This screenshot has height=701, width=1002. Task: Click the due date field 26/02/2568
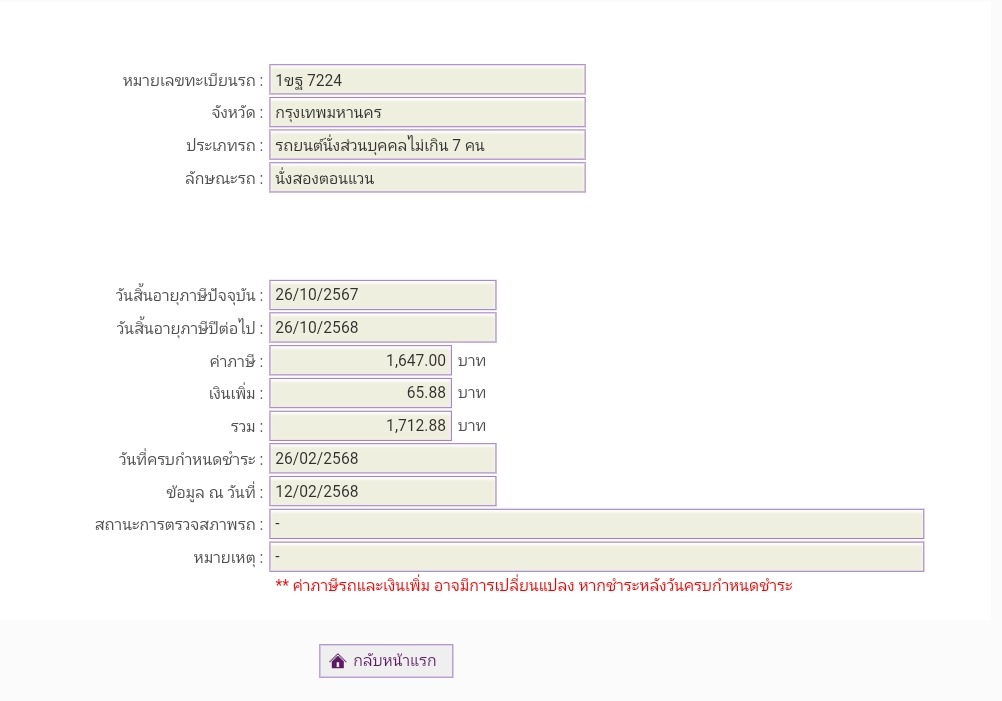(x=382, y=458)
